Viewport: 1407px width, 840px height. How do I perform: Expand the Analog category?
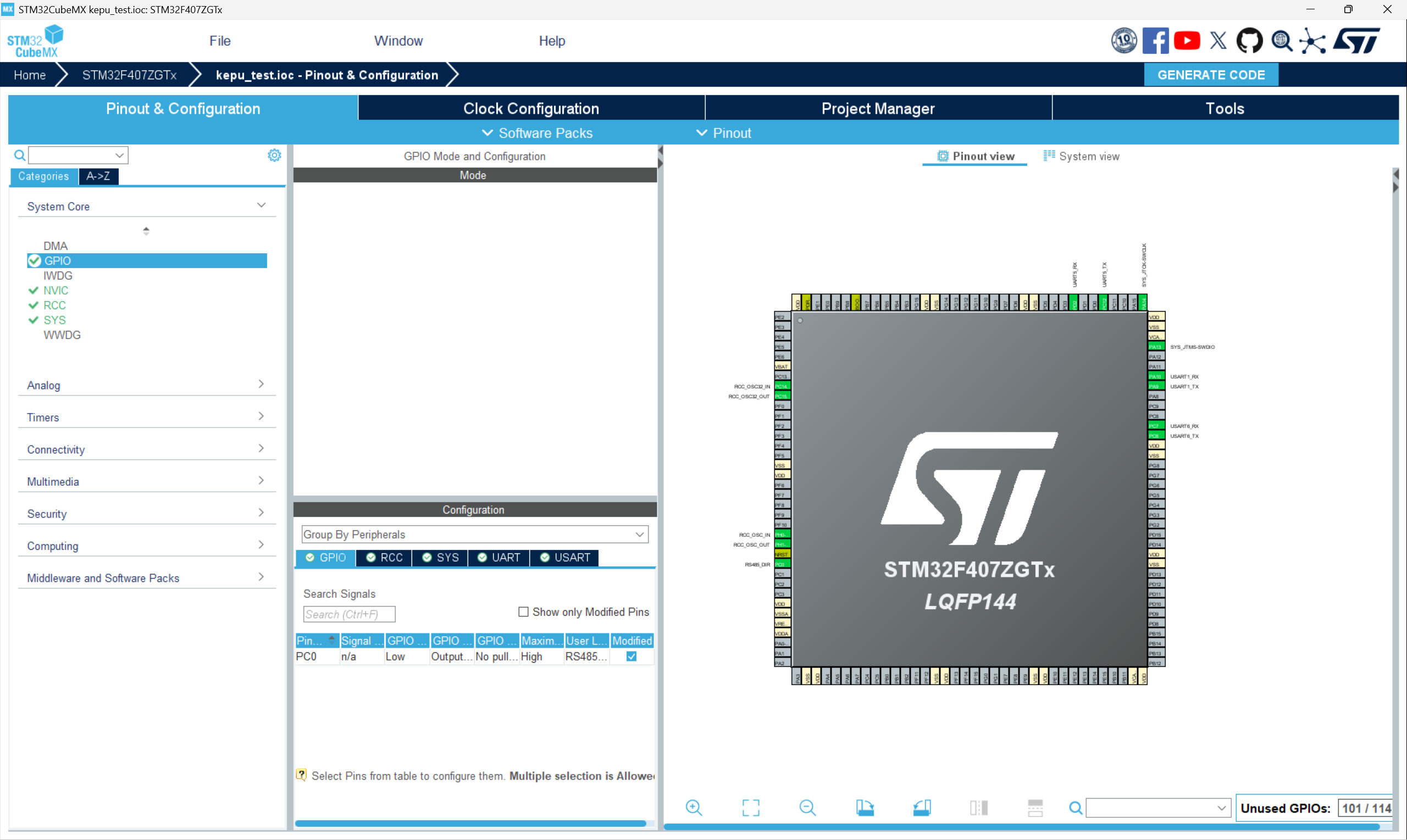(x=261, y=385)
